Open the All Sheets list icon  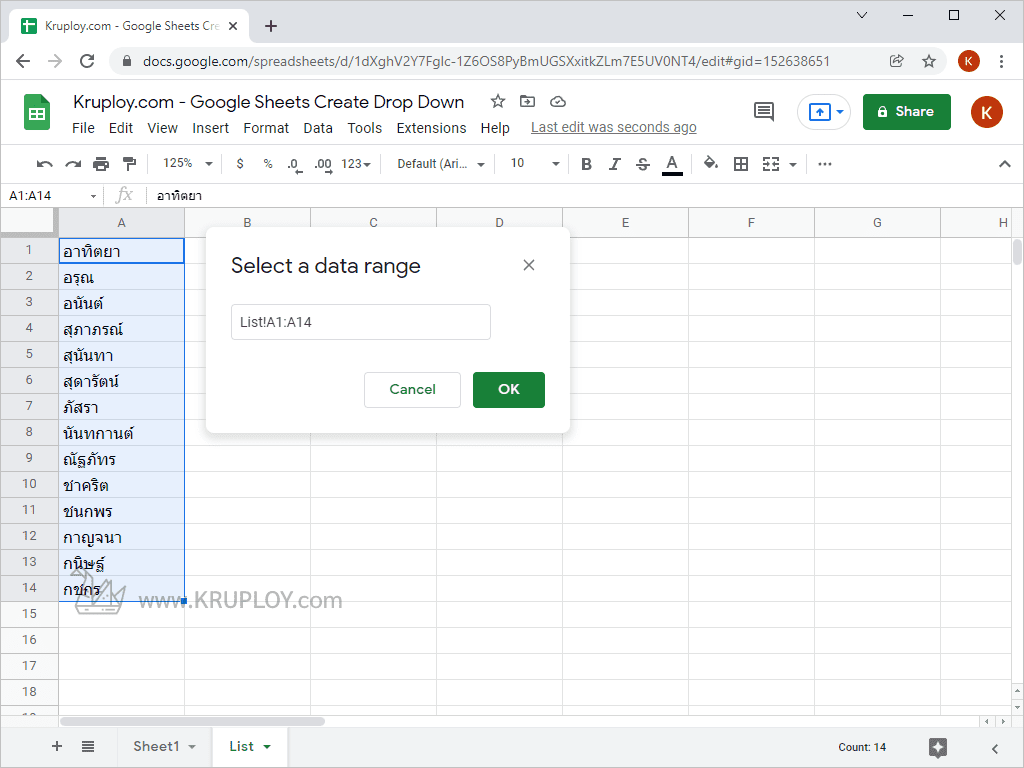pos(88,746)
